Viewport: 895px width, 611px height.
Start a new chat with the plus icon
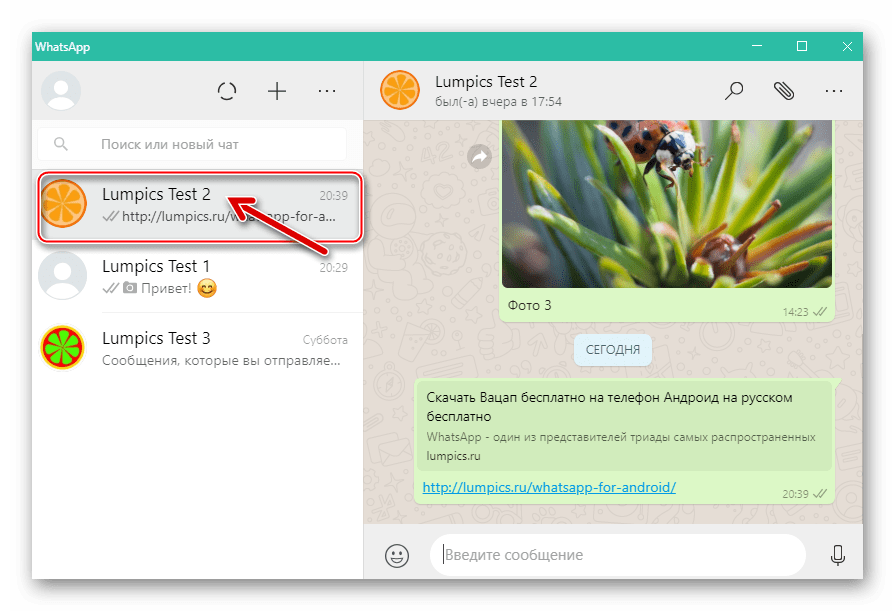[x=276, y=90]
